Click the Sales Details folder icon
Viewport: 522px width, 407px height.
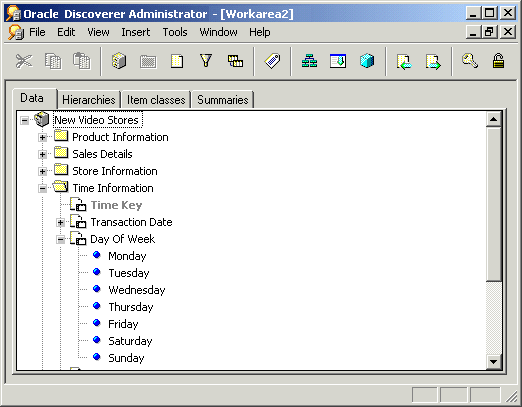point(61,153)
